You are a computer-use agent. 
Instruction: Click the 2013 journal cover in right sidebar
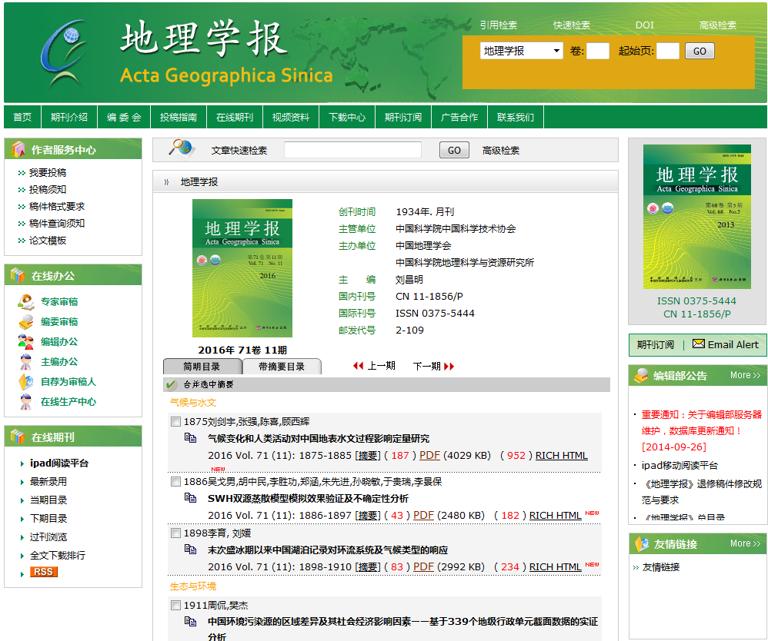696,216
